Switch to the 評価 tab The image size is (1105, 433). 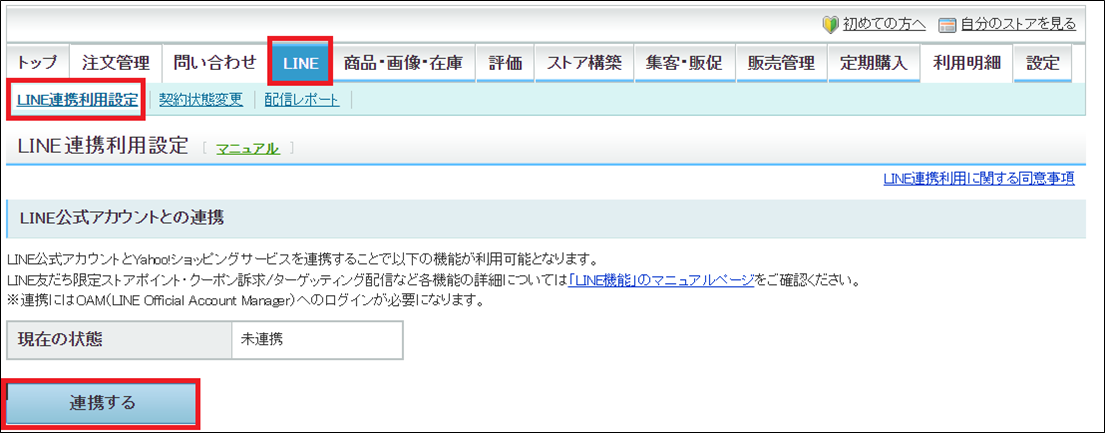click(505, 63)
